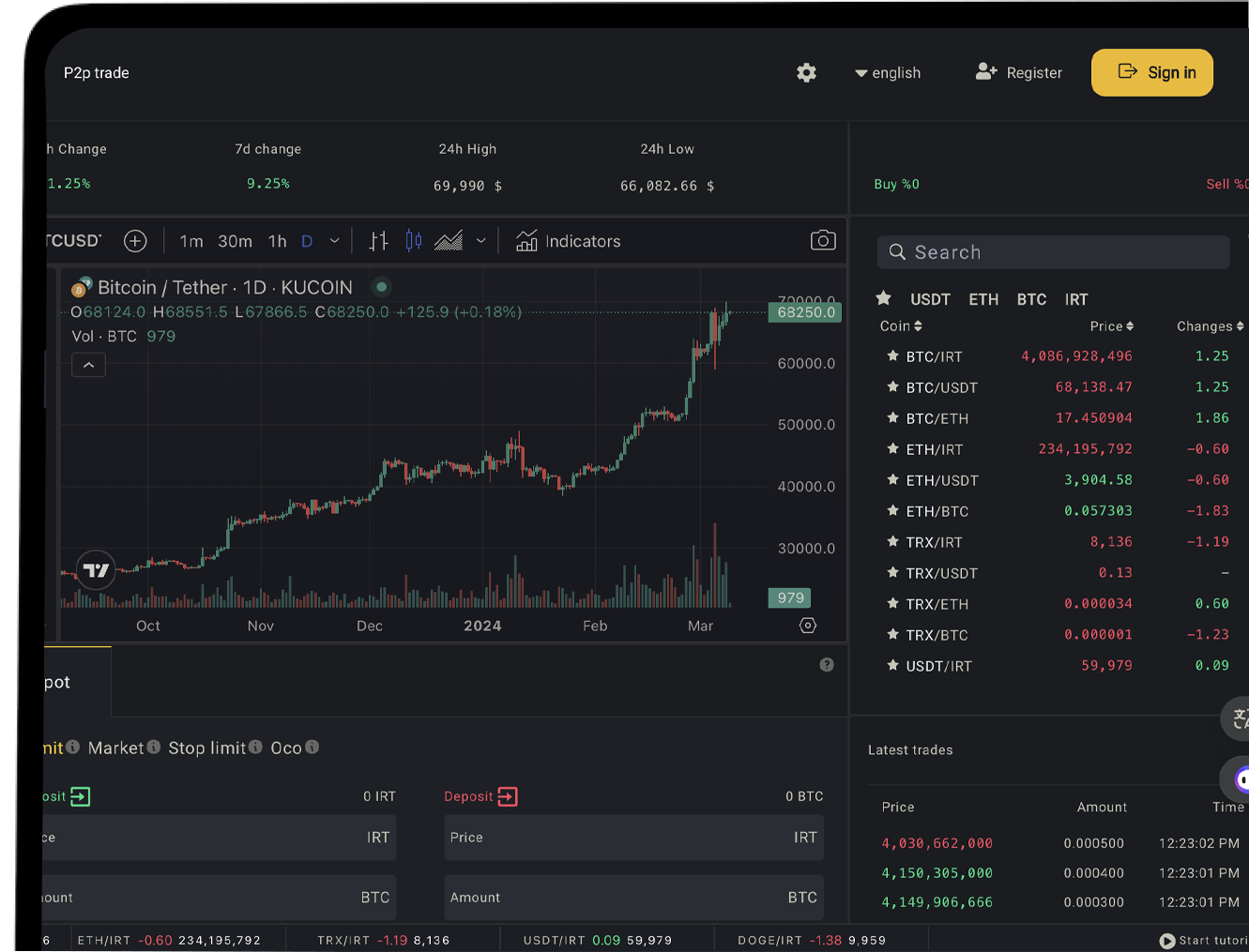Click the Sign in button
Viewport: 1249px width, 952px height.
coord(1151,73)
